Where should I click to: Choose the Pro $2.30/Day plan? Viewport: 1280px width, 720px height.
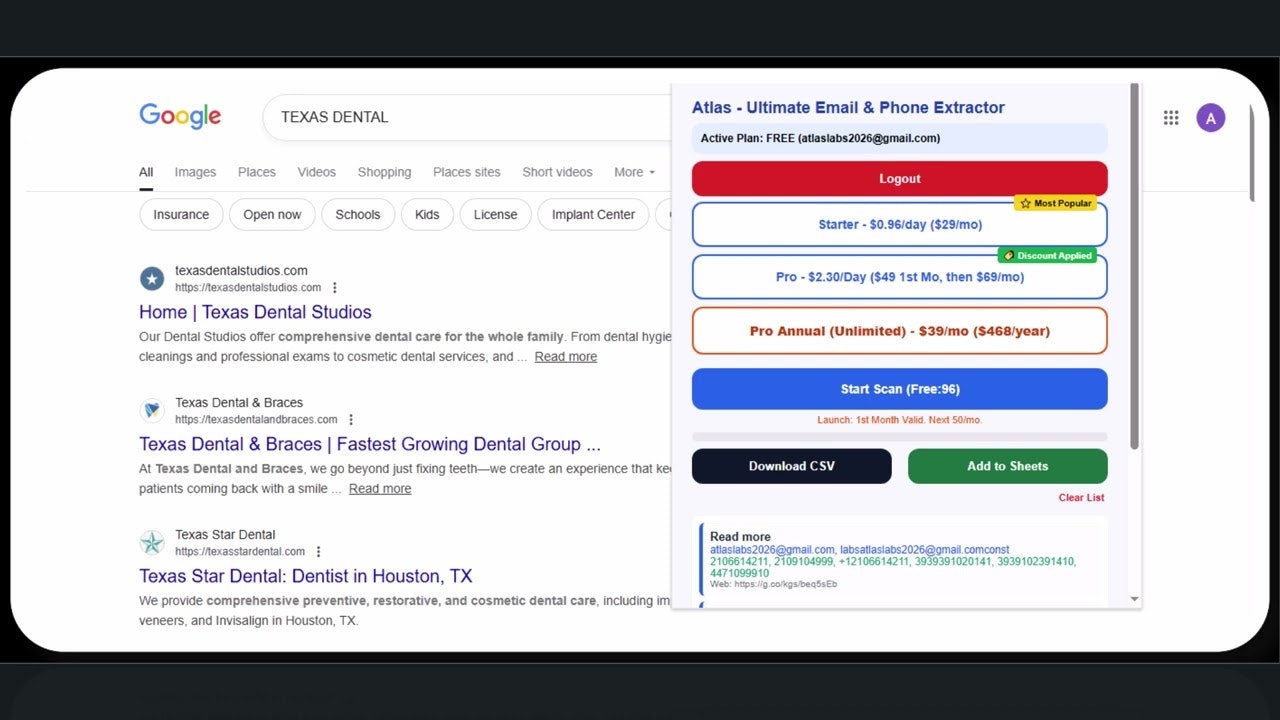click(899, 277)
